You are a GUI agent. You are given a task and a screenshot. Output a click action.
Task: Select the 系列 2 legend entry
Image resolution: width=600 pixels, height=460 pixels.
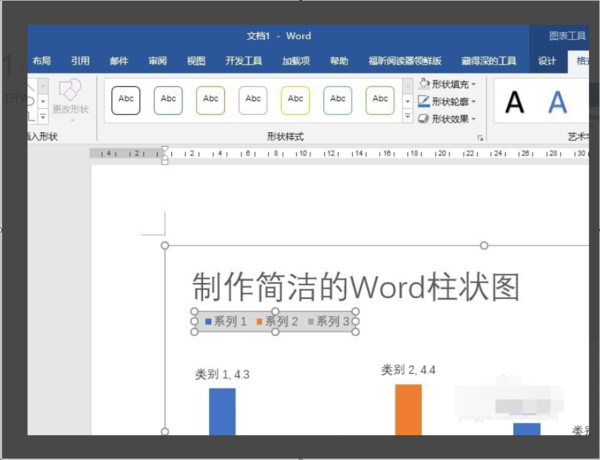[x=277, y=322]
